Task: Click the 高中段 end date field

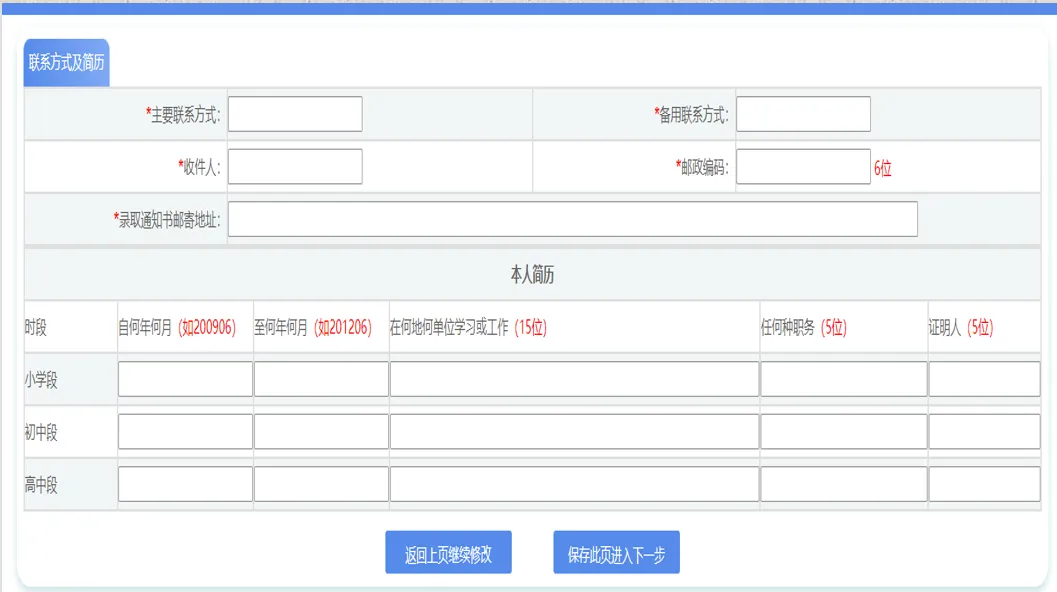Action: tap(321, 483)
